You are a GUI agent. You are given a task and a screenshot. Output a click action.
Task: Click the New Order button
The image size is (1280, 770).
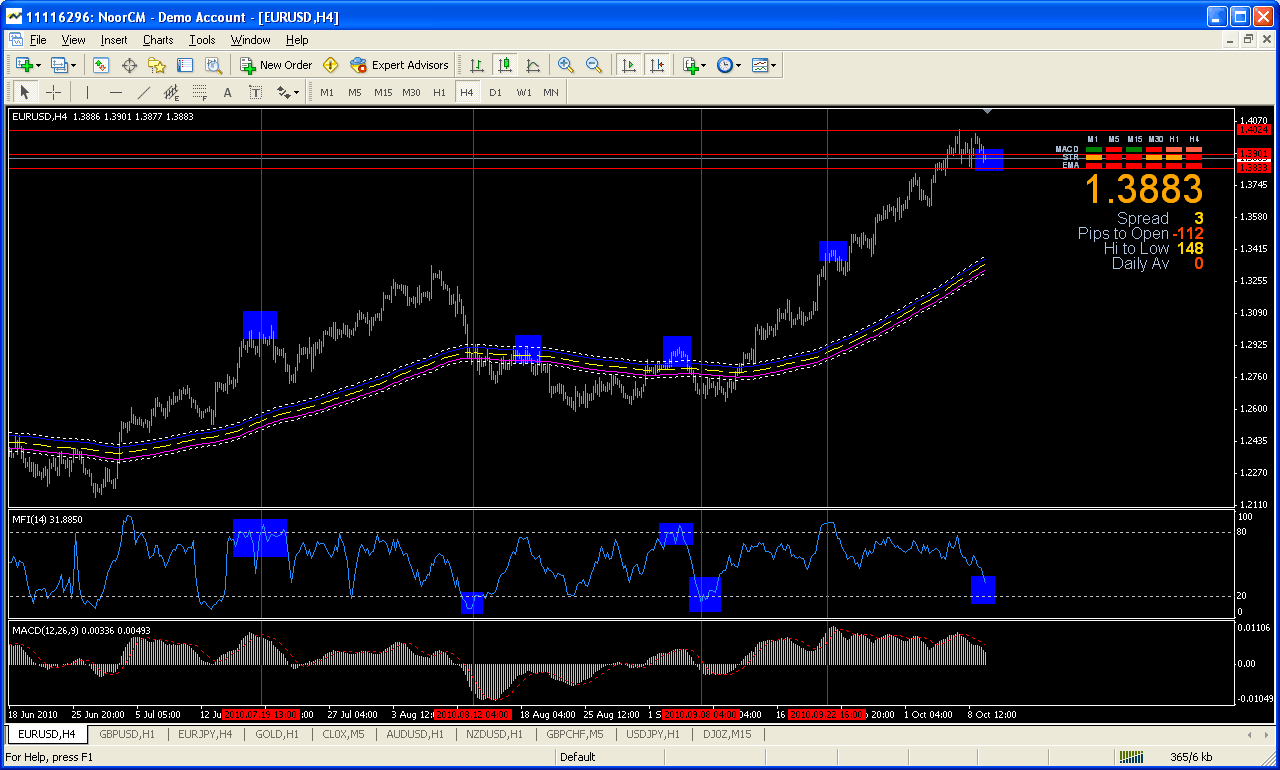[277, 65]
